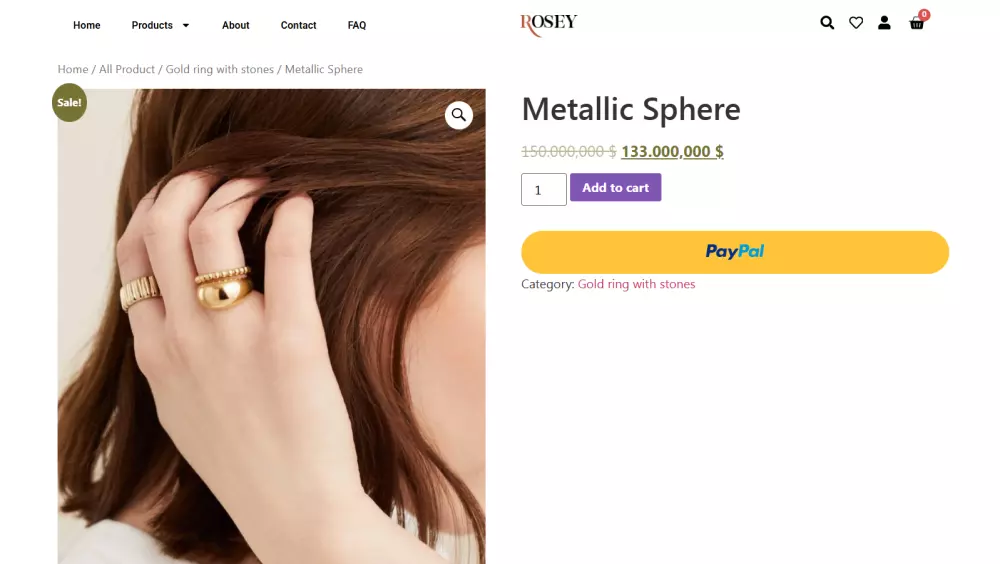Open the Contact menu item
Image resolution: width=1000 pixels, height=564 pixels.
coord(298,25)
